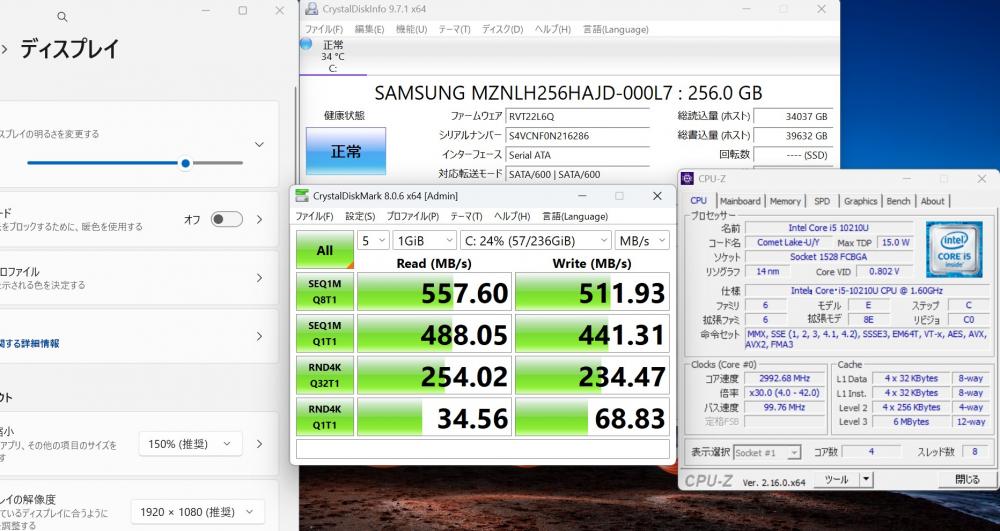Screen dimensions: 1000x531
Task: Click the ツール button in CPU-Z
Action: [x=836, y=479]
